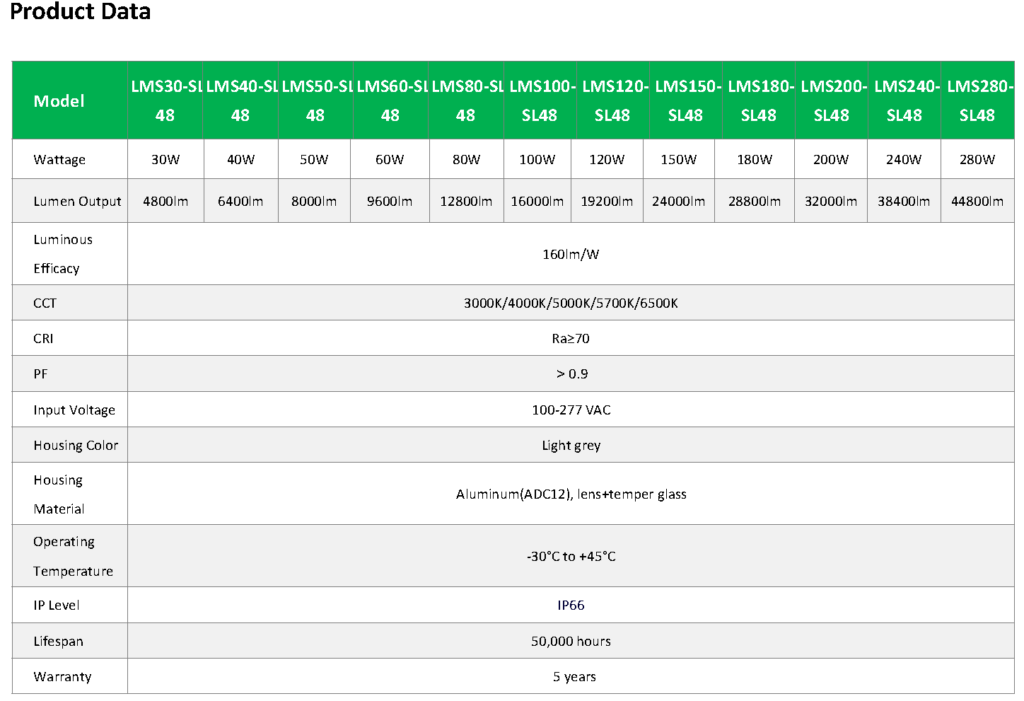Select the Lumen Output row label

tap(77, 201)
